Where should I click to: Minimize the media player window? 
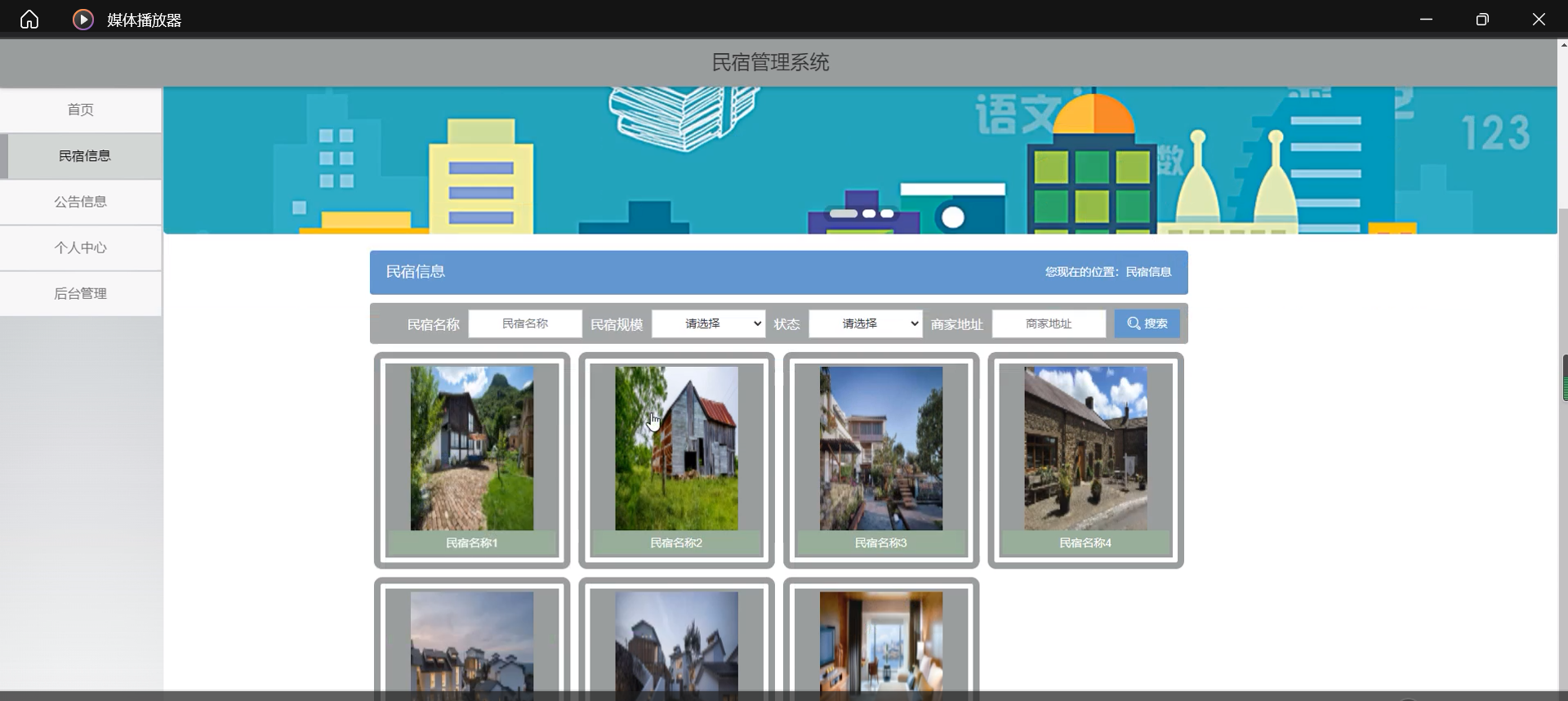[1426, 19]
